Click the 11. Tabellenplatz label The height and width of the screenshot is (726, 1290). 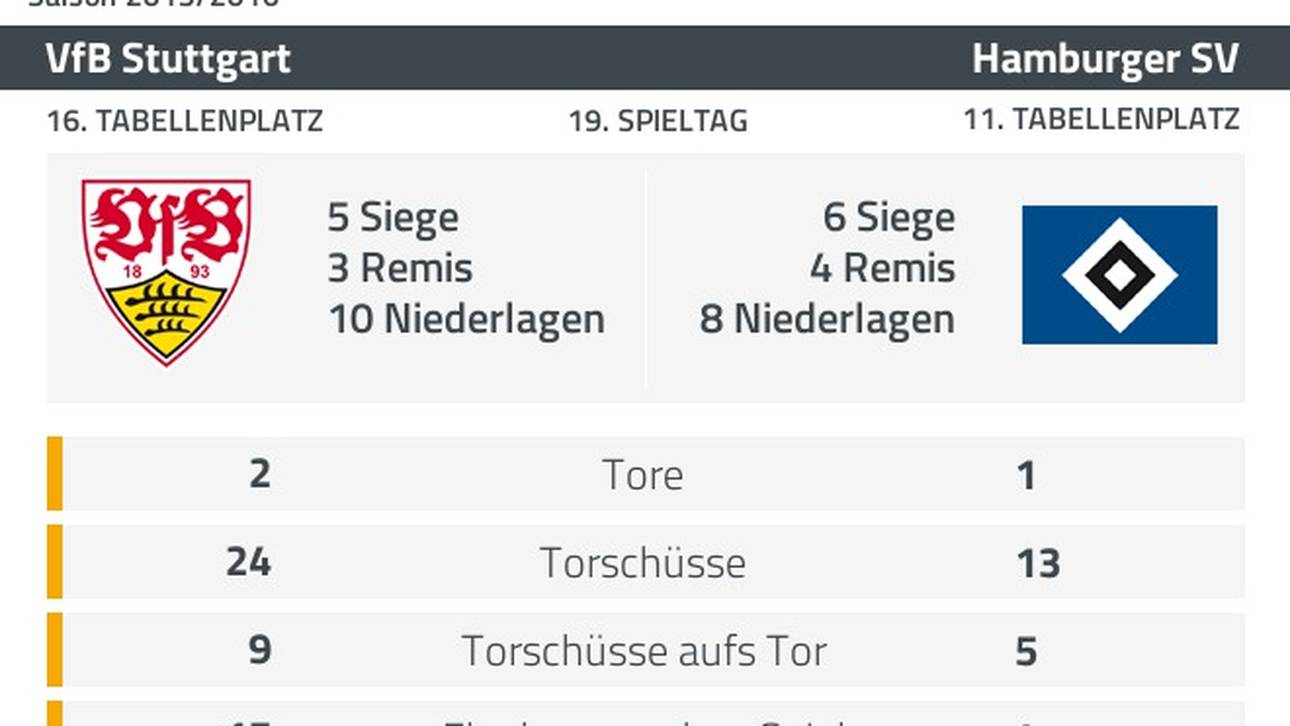pos(1101,119)
